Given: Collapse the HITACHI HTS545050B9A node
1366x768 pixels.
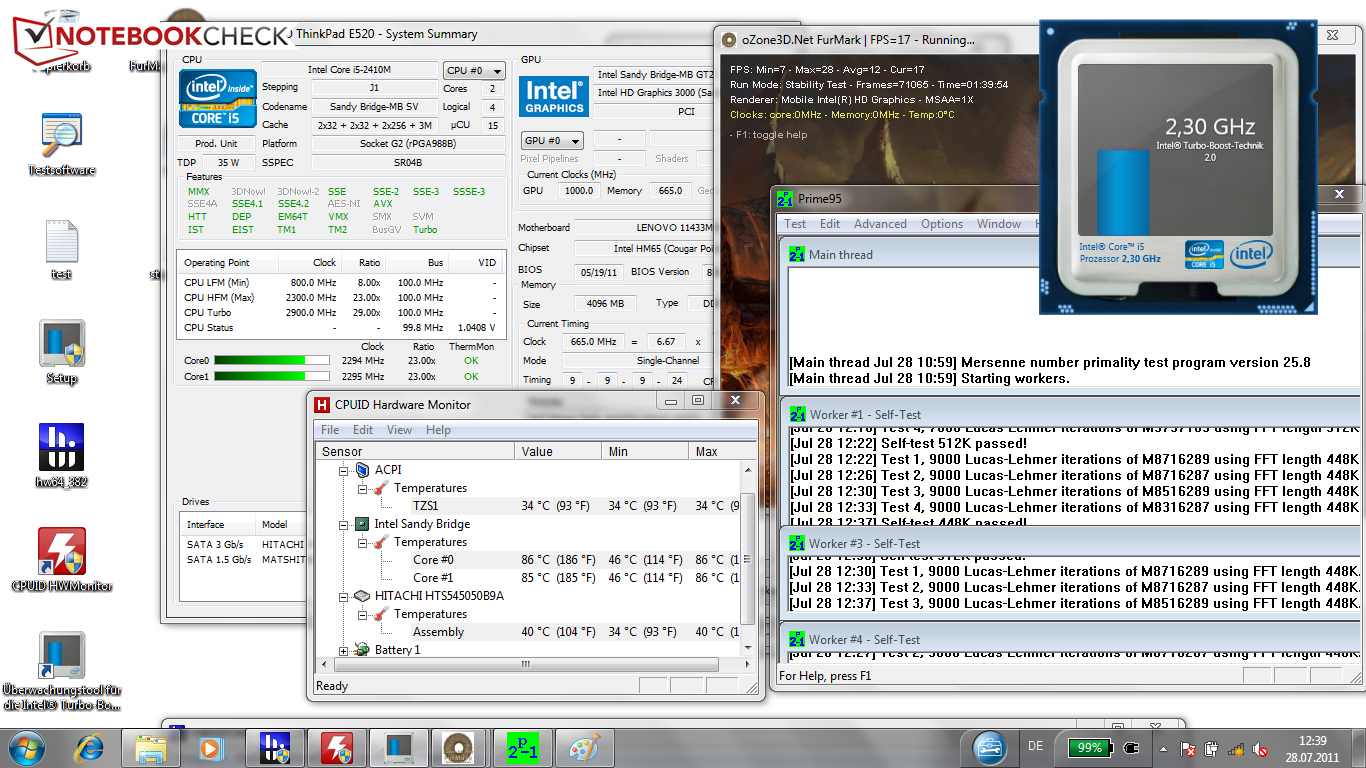Looking at the screenshot, I should (344, 596).
